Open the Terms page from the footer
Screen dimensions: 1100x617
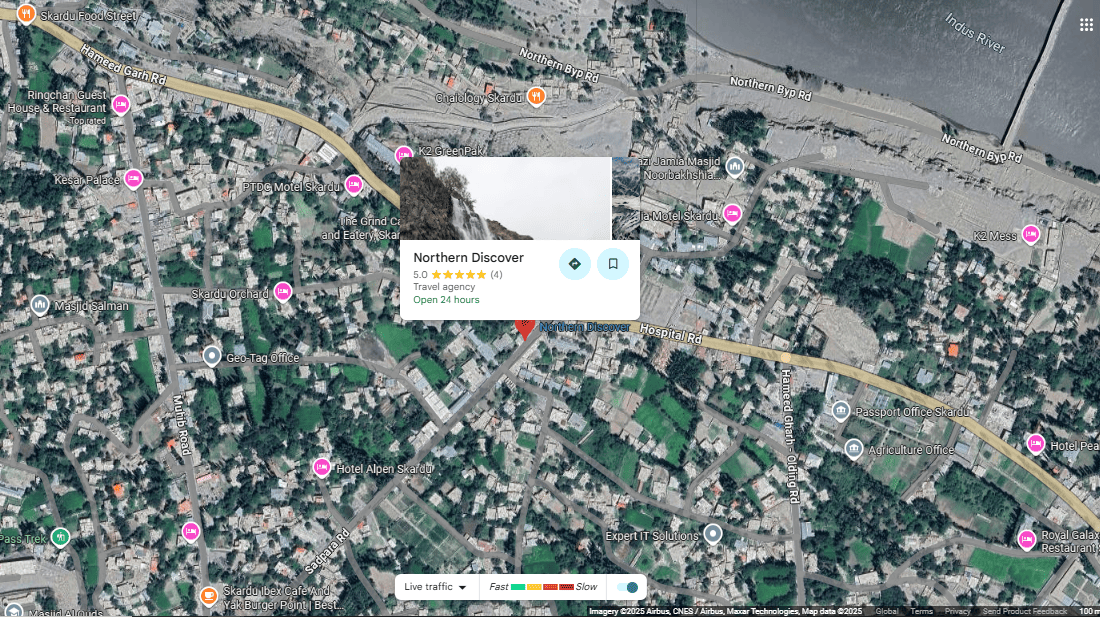(x=920, y=610)
